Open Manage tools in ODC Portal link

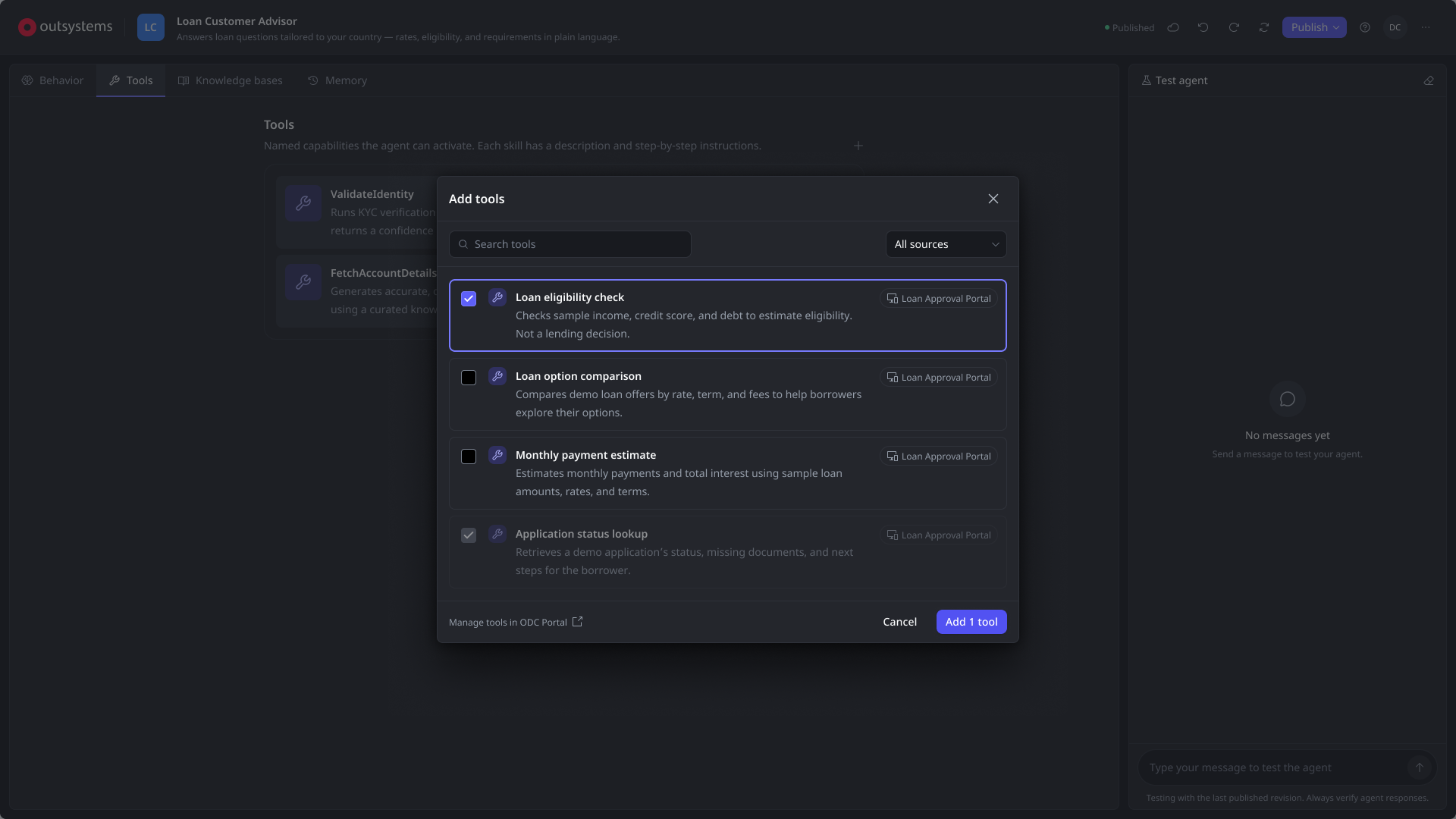pyautogui.click(x=516, y=622)
